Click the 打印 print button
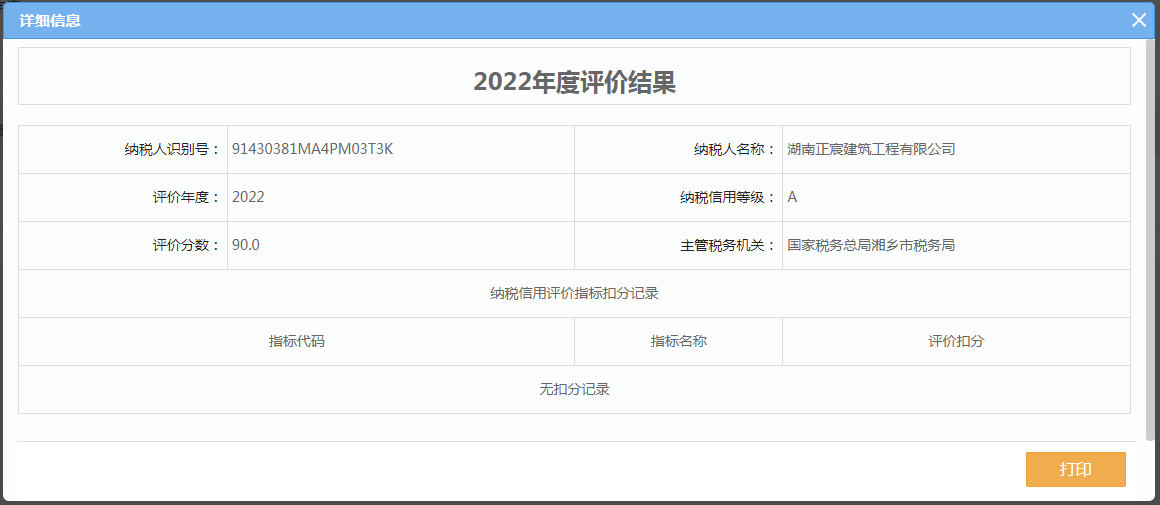 (x=1075, y=470)
